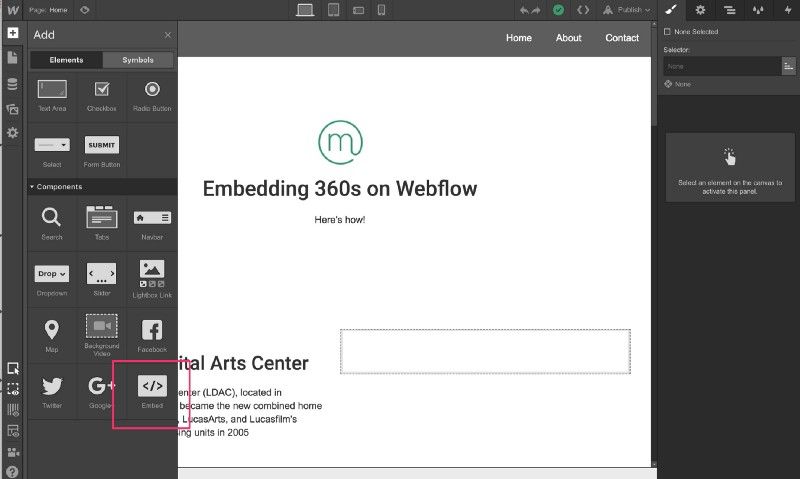
Task: Open the element Settings gear tab
Action: [700, 10]
